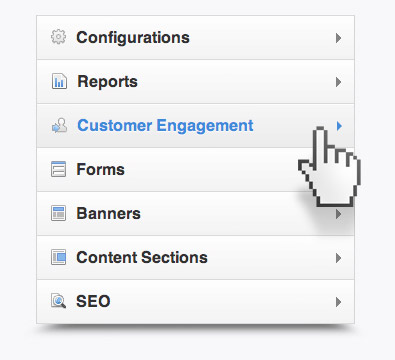The width and height of the screenshot is (395, 360).
Task: Expand the Banners submenu arrow
Action: [x=339, y=214]
